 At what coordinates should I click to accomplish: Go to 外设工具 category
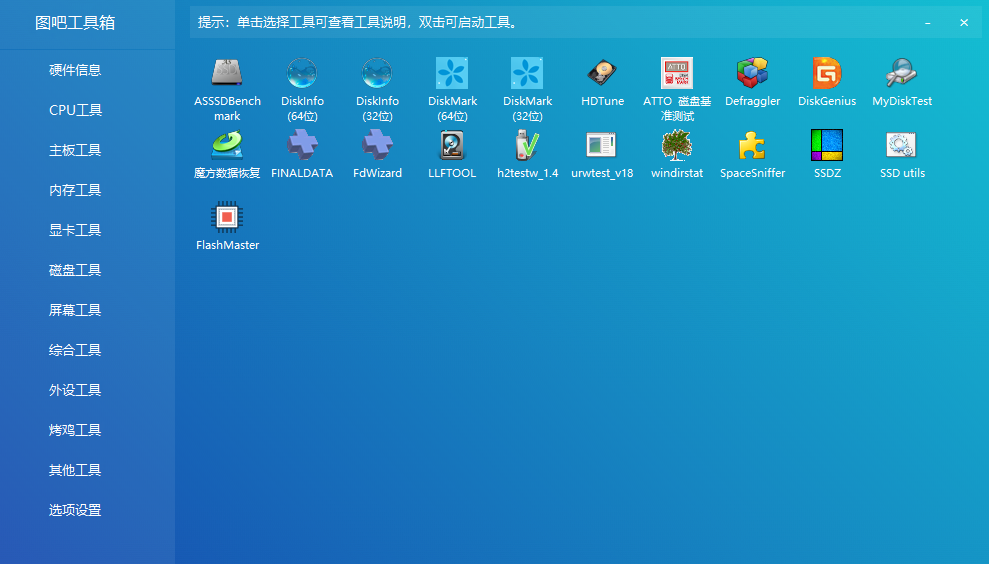75,390
